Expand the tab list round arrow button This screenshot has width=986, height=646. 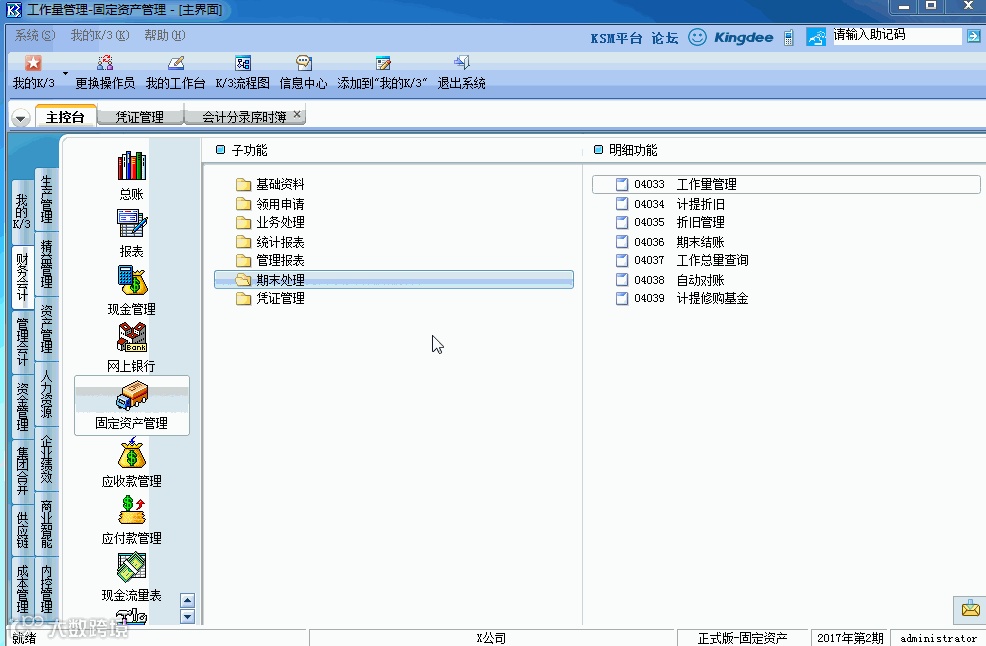(x=21, y=118)
